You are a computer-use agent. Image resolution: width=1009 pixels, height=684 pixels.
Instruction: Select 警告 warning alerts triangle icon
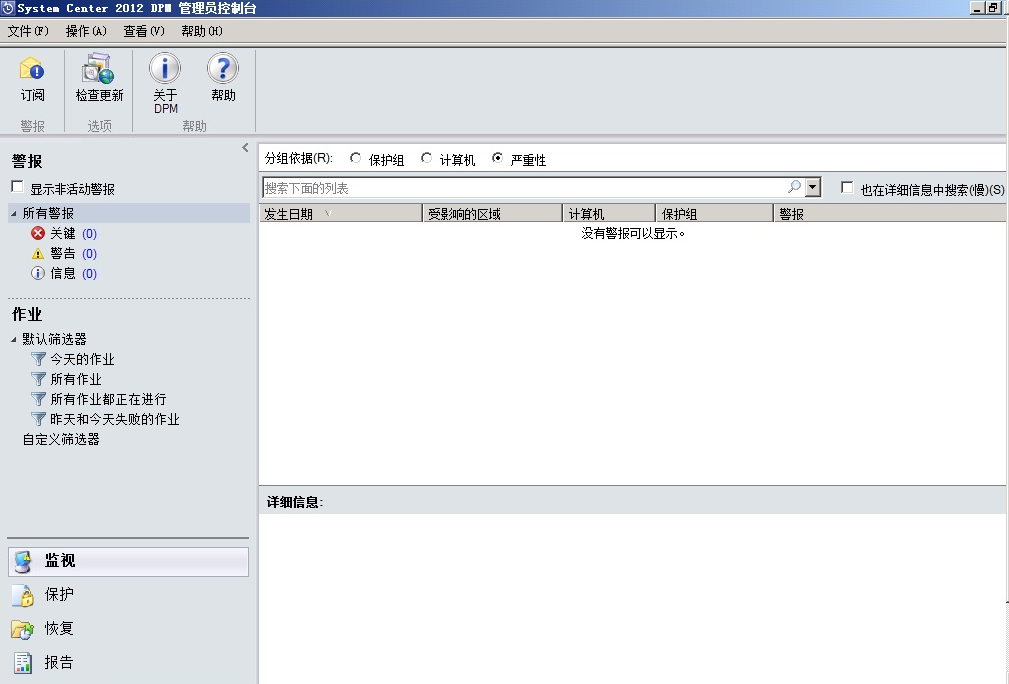point(38,254)
